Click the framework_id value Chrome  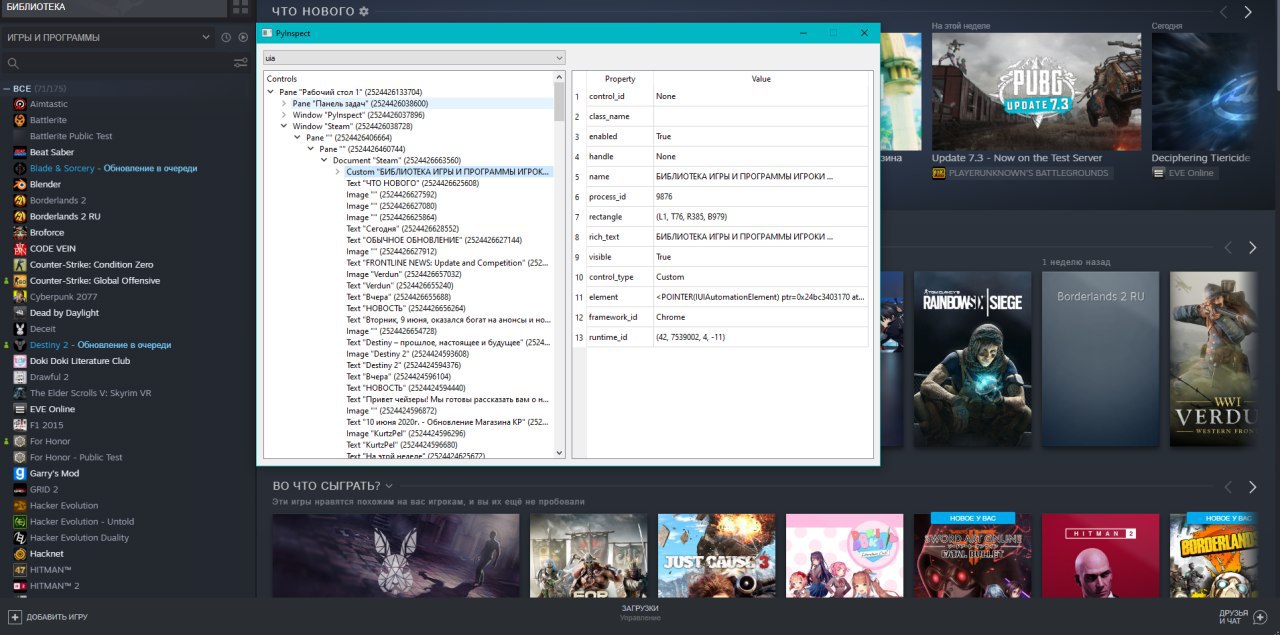pos(670,317)
